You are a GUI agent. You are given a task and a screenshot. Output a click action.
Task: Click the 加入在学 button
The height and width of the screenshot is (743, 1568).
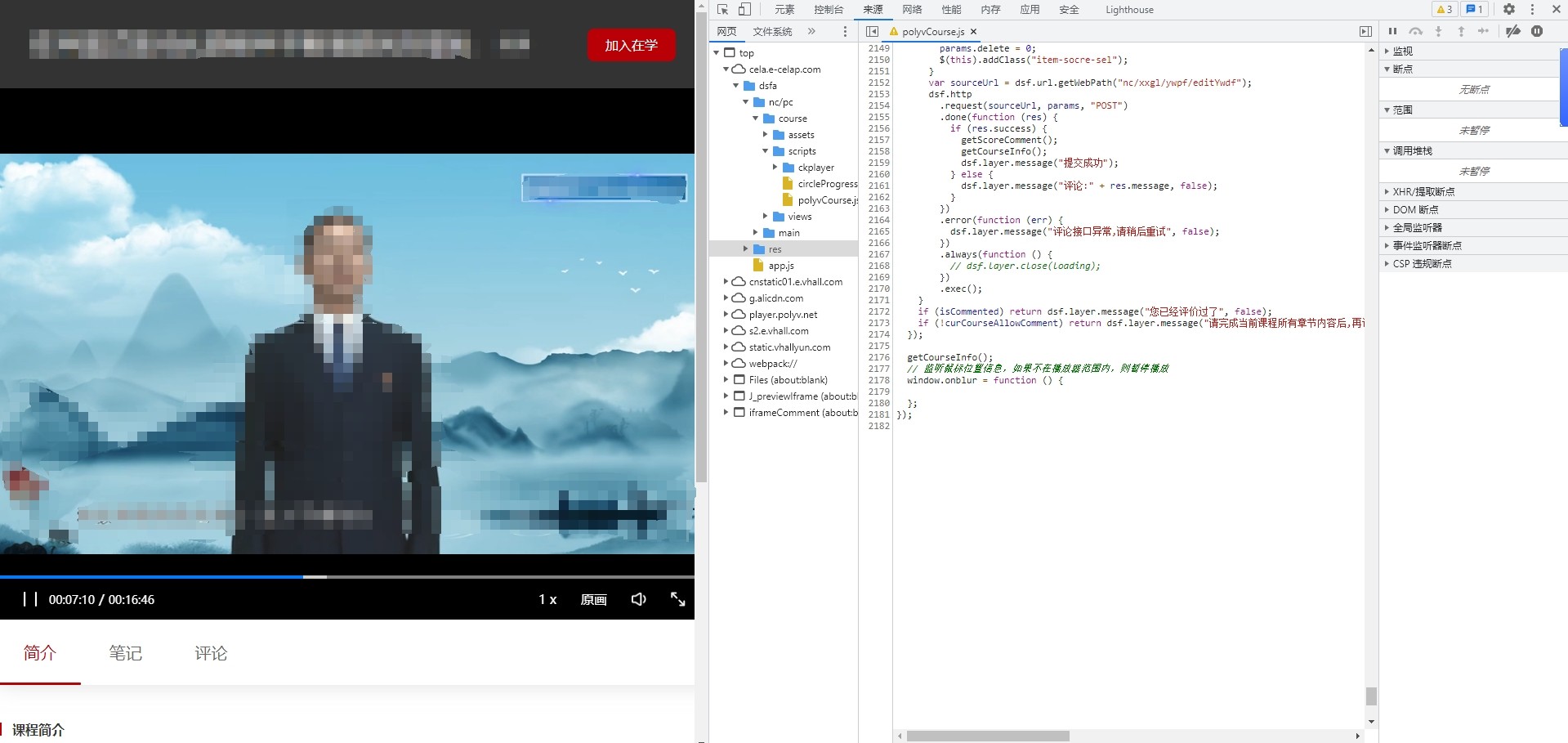click(631, 45)
